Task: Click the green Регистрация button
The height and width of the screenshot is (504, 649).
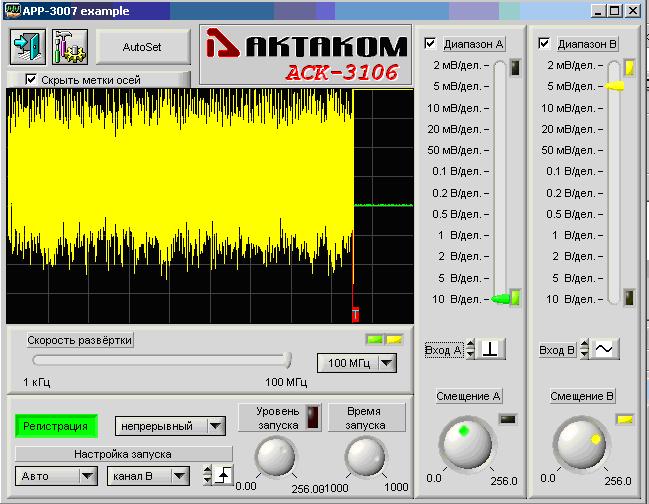Action: click(56, 426)
